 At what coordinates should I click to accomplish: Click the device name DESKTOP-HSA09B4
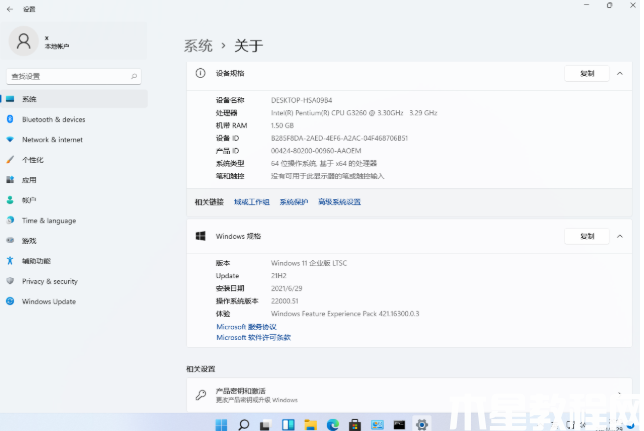[301, 100]
